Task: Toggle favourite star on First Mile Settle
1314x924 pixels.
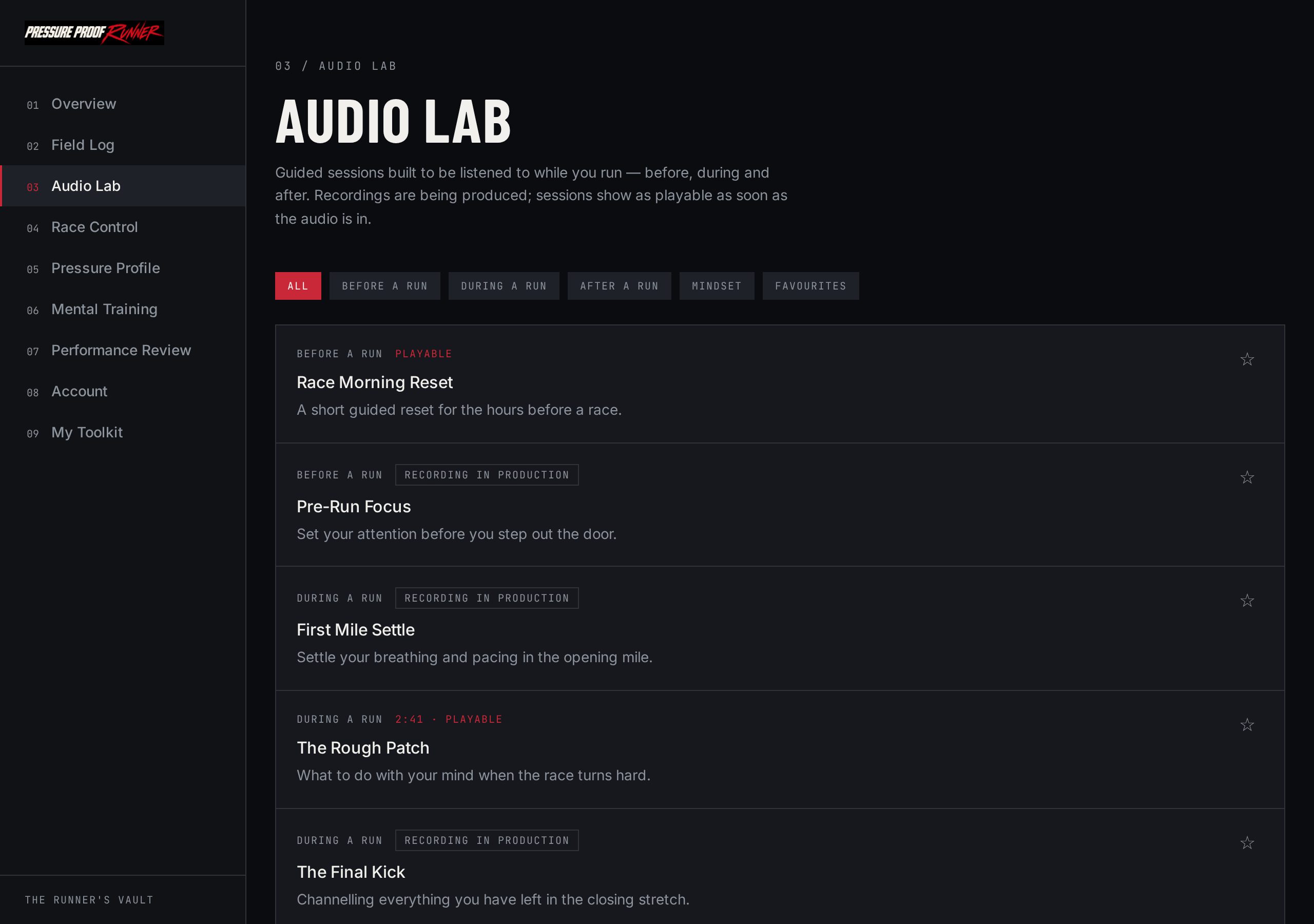Action: click(1247, 600)
